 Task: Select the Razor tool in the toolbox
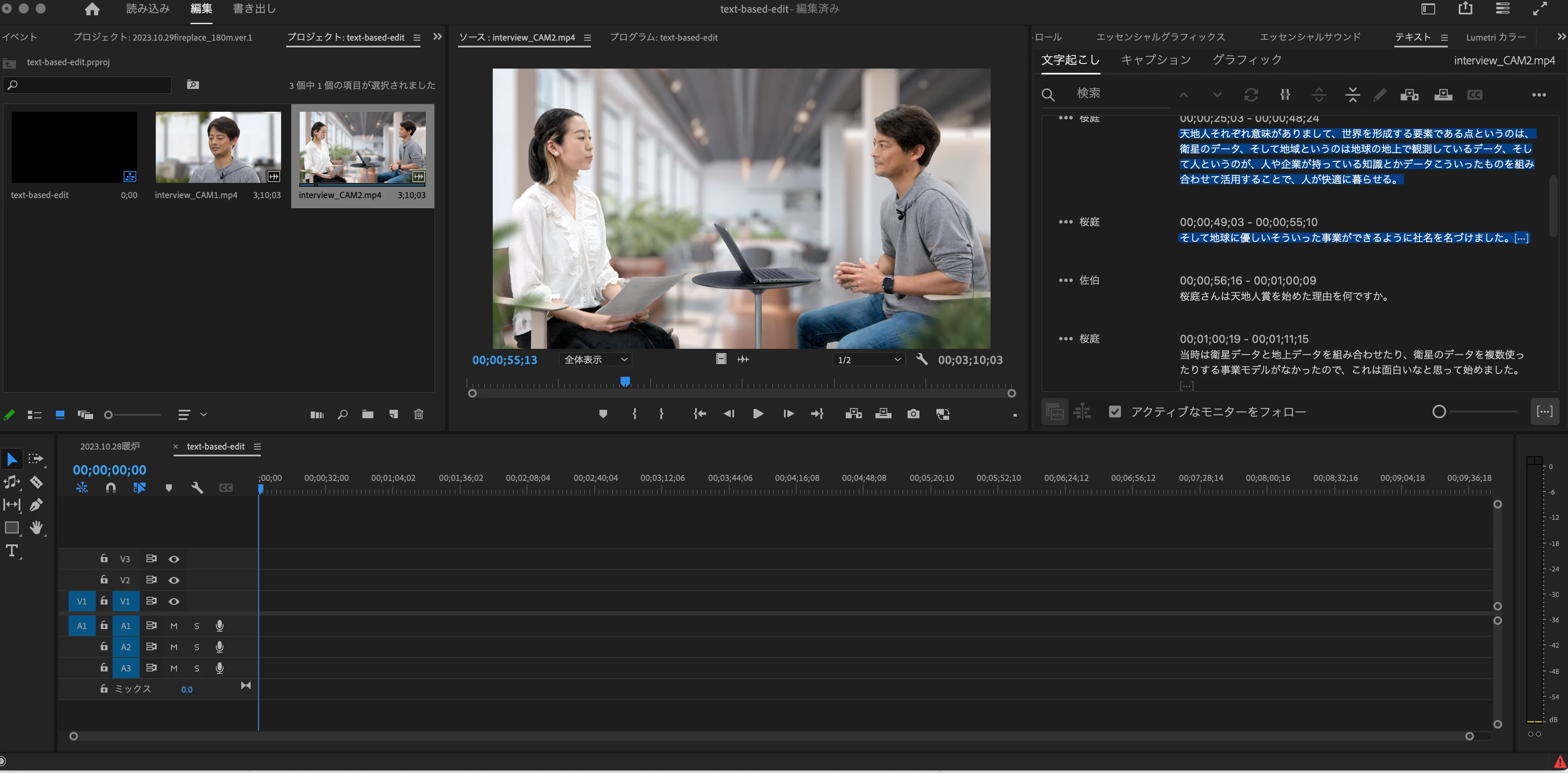(x=36, y=482)
